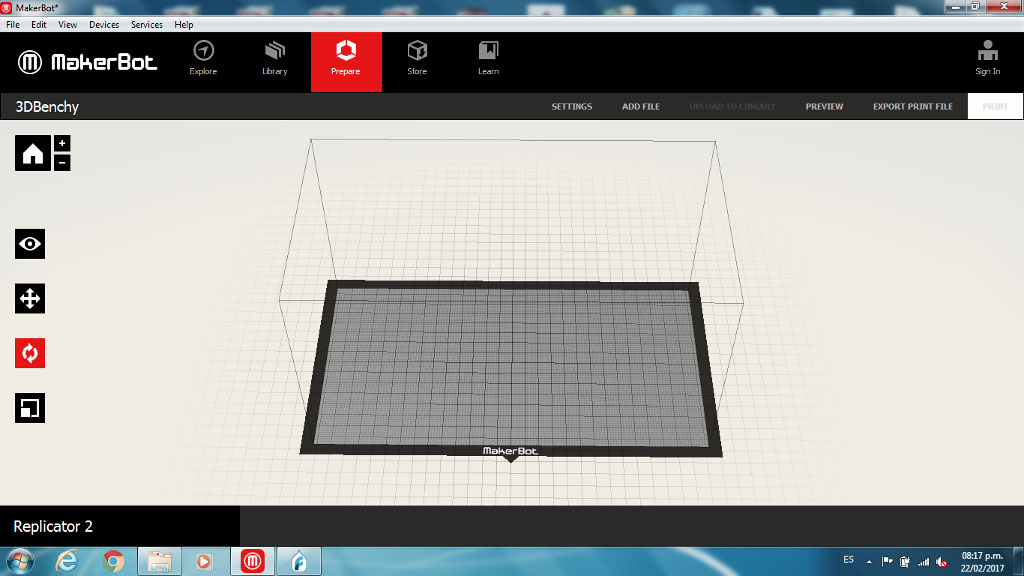Click the taskbar clock and date
1024x576 pixels.
982,562
